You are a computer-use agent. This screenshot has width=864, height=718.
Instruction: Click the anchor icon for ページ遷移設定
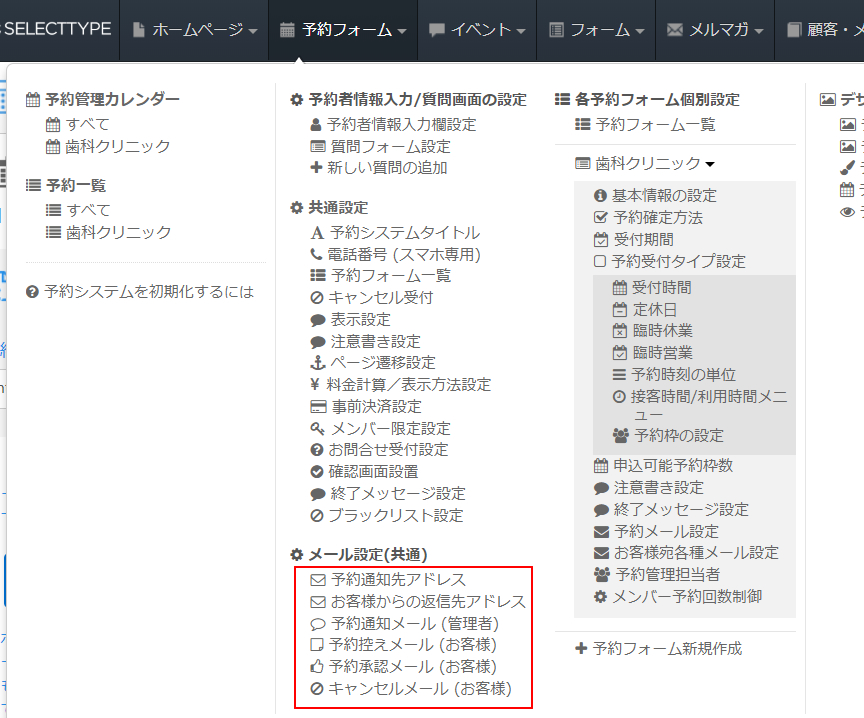coord(317,362)
